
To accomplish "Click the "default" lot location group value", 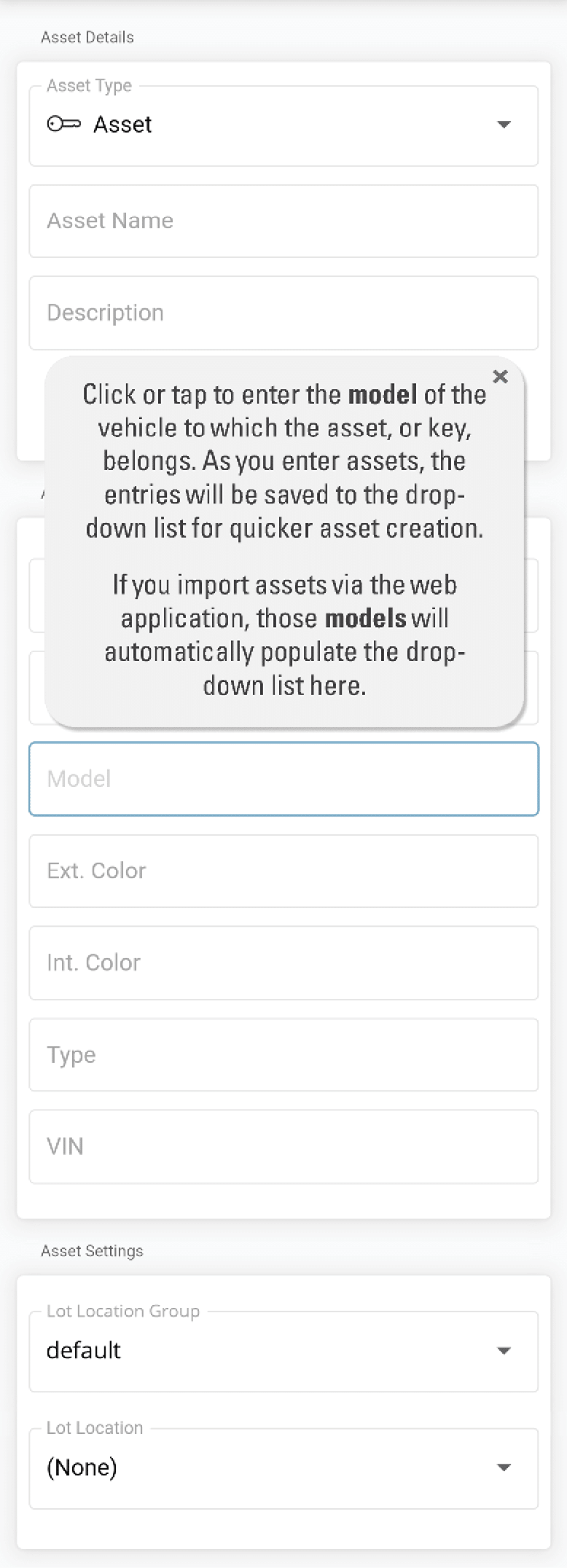I will pos(84,1351).
